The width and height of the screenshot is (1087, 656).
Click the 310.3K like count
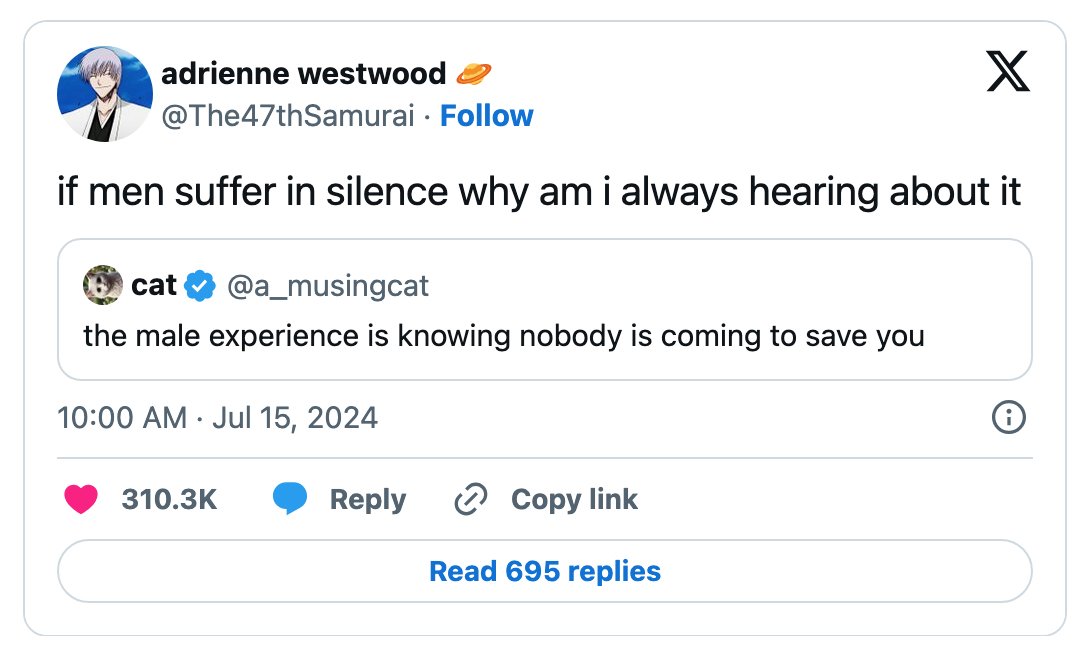point(169,499)
